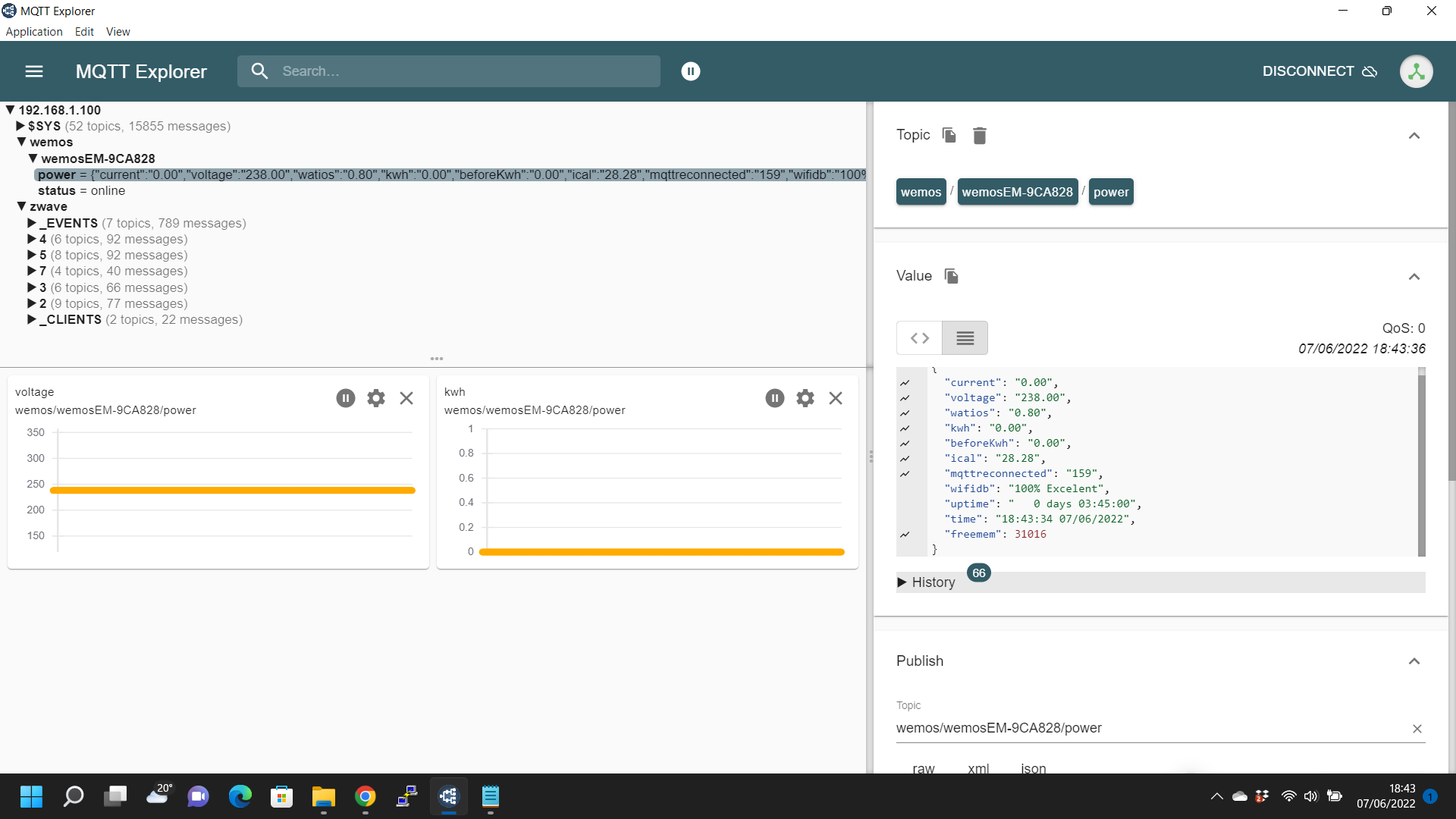Expand the $SYS tree node

click(19, 126)
